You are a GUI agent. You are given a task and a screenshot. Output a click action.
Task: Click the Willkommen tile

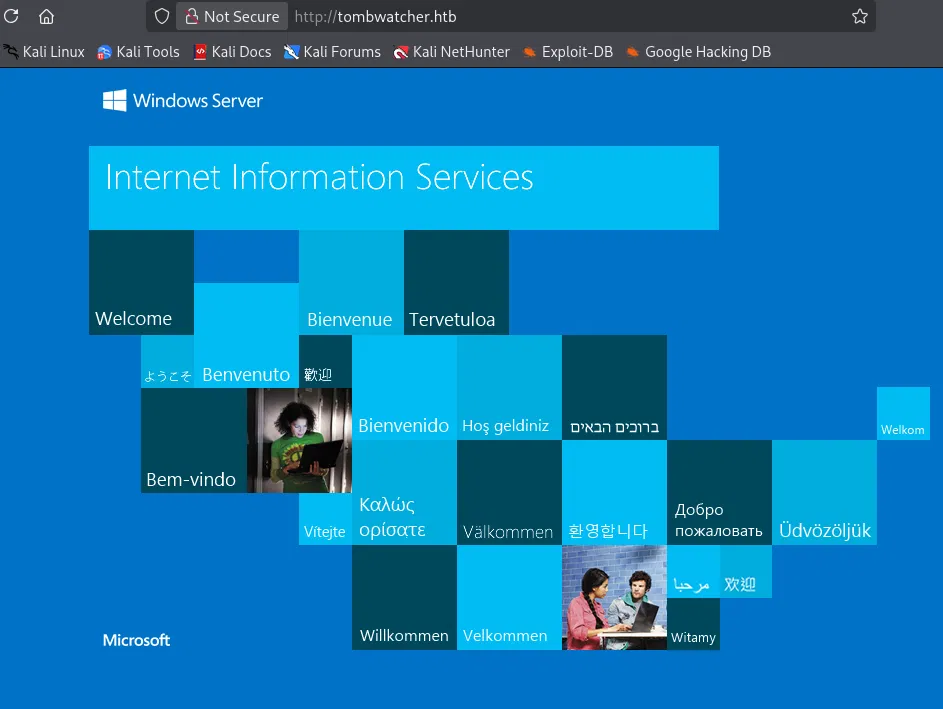click(404, 597)
